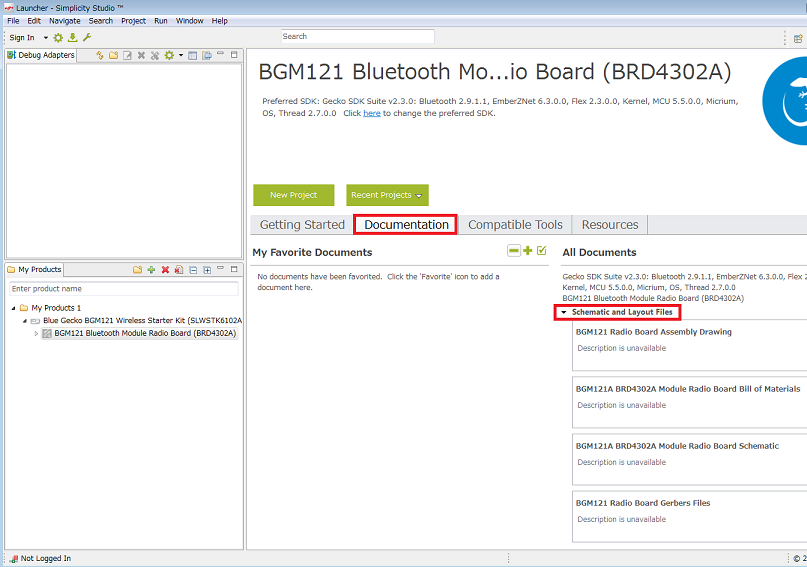The height and width of the screenshot is (567, 807).
Task: Switch to Compatible Tools tab
Action: pyautogui.click(x=515, y=225)
